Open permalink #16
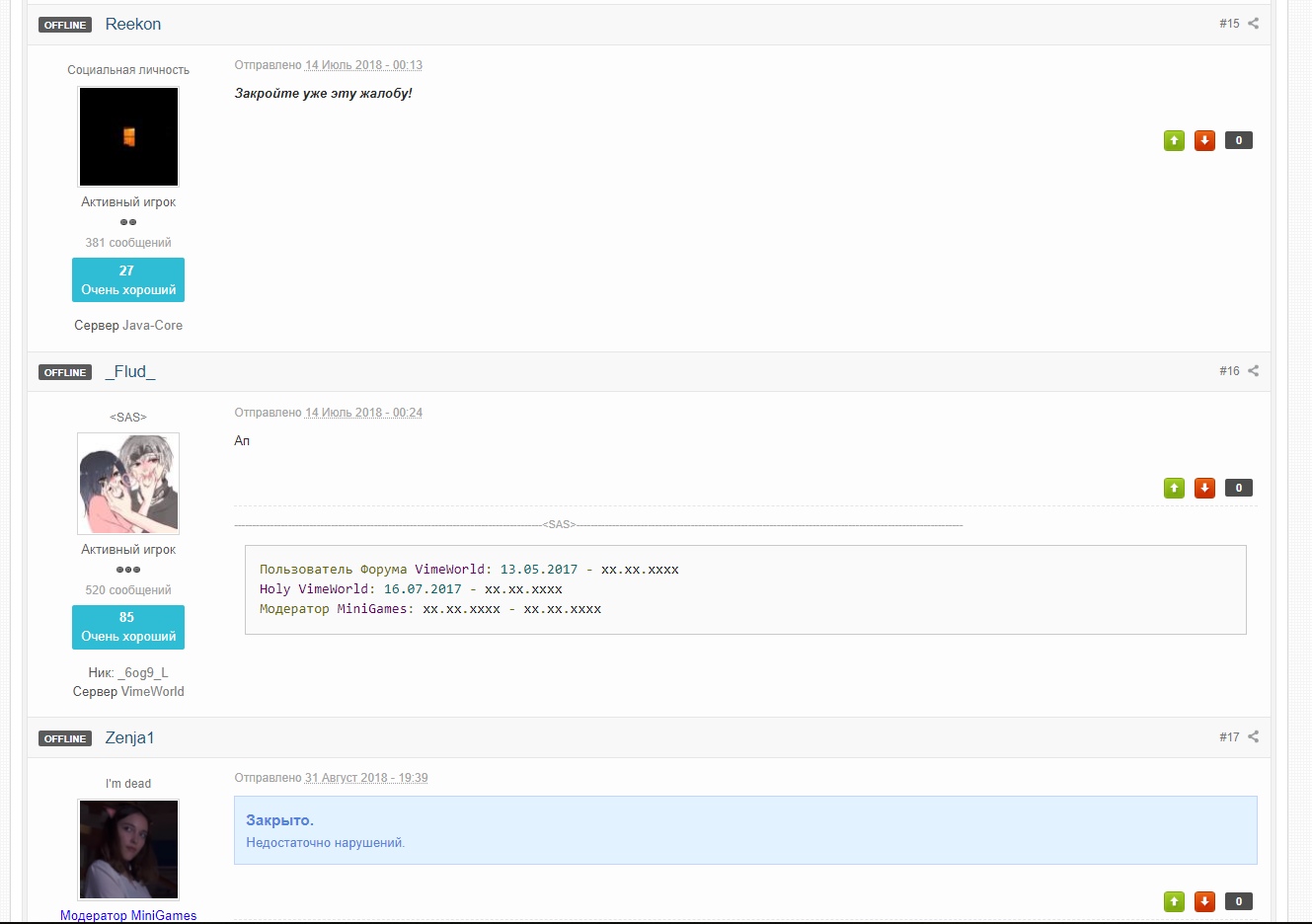1312x924 pixels. [x=1229, y=371]
